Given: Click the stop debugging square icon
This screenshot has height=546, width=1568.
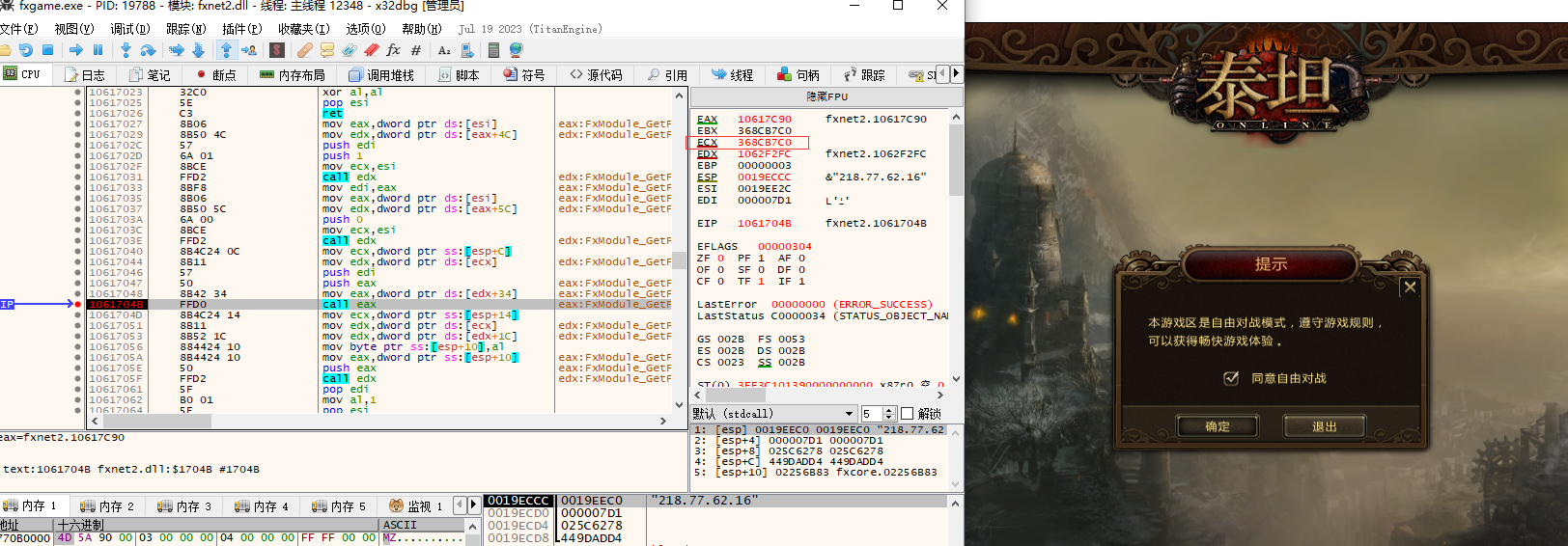Looking at the screenshot, I should click(x=47, y=50).
